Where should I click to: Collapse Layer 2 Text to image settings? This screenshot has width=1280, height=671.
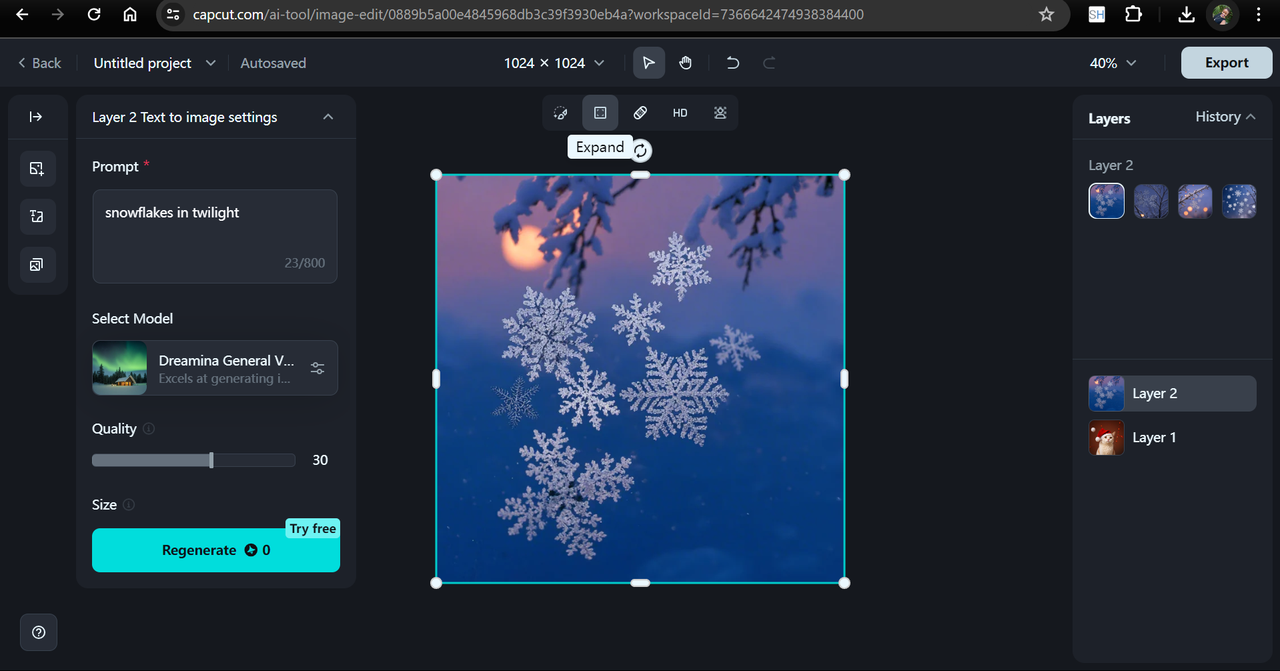328,117
